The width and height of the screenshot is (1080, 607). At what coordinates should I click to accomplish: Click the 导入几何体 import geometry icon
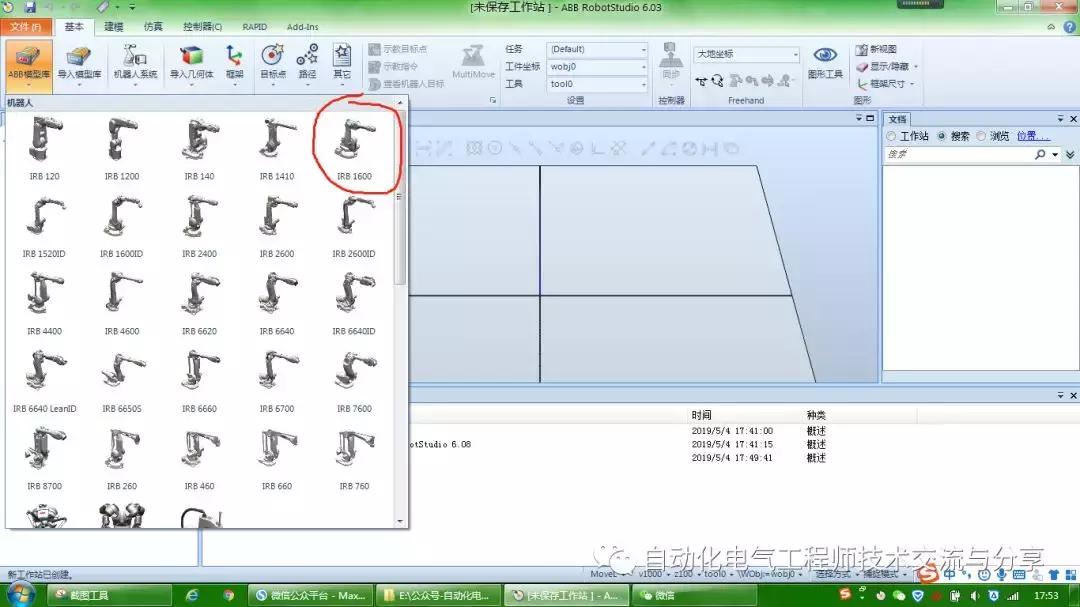coord(191,62)
